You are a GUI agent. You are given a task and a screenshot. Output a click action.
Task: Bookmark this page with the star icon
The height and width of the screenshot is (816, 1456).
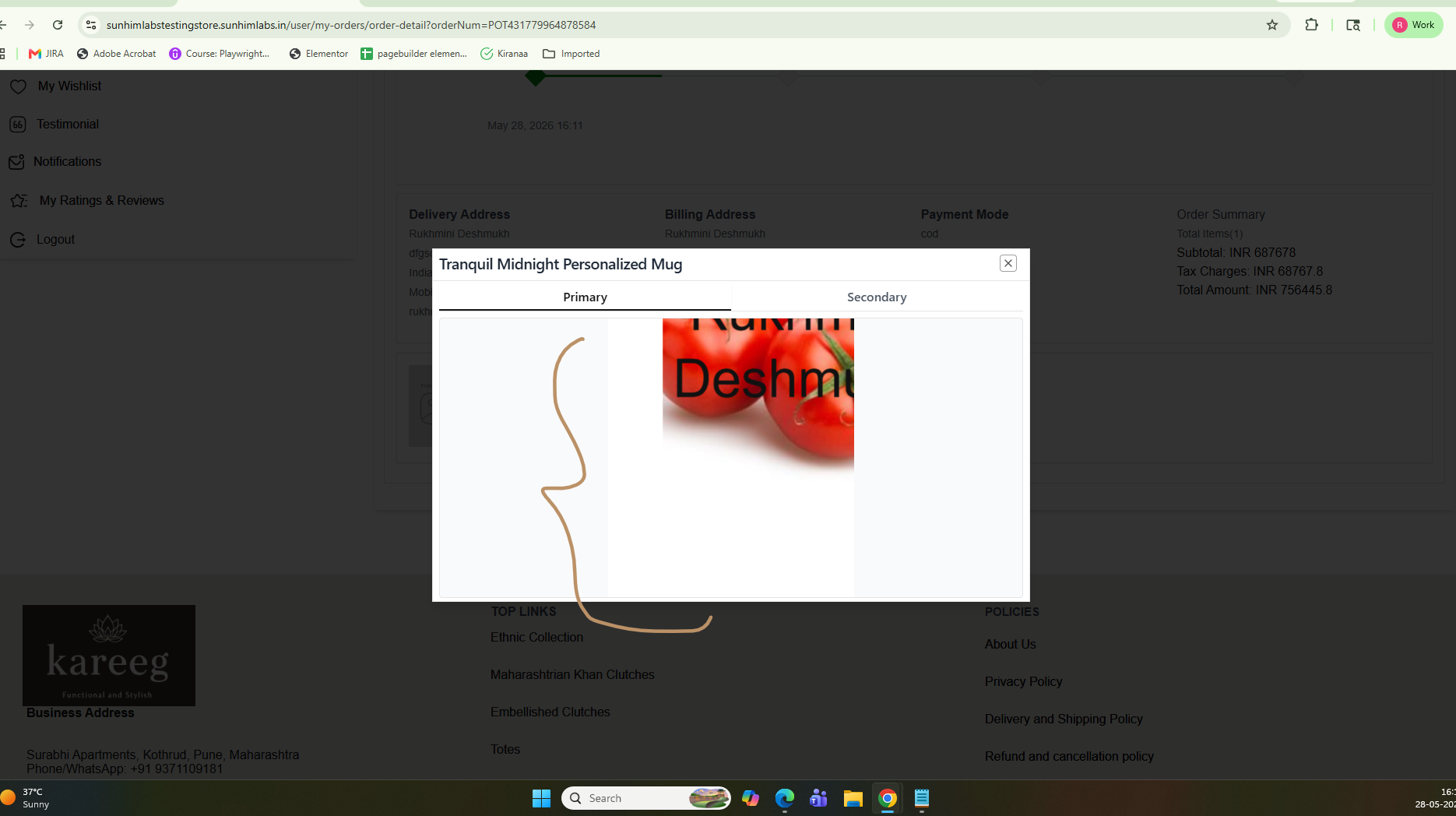point(1272,25)
